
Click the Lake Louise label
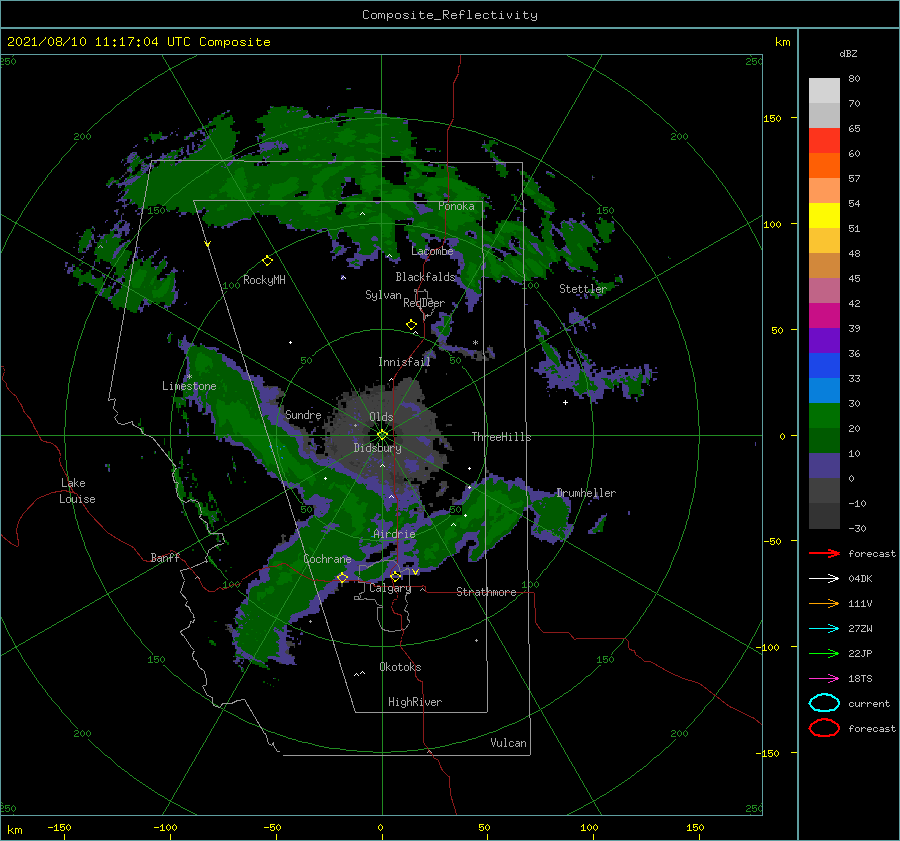coord(77,491)
